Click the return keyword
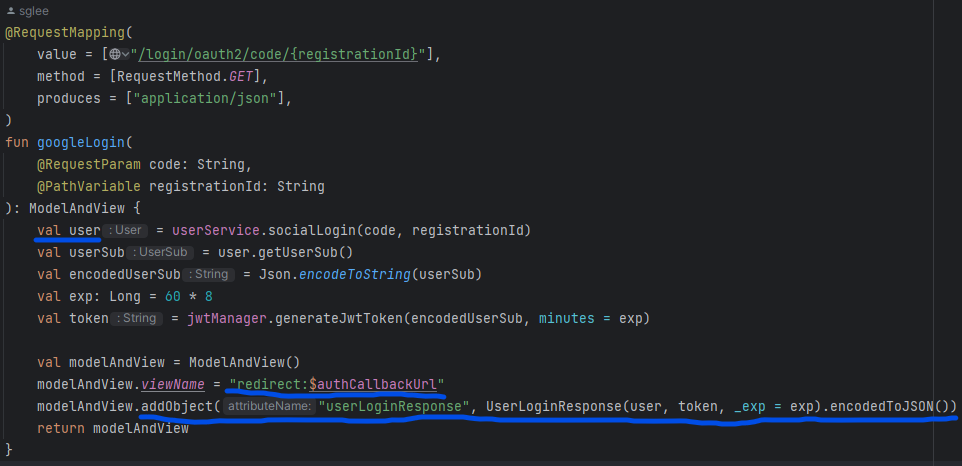The width and height of the screenshot is (962, 466). [x=61, y=429]
